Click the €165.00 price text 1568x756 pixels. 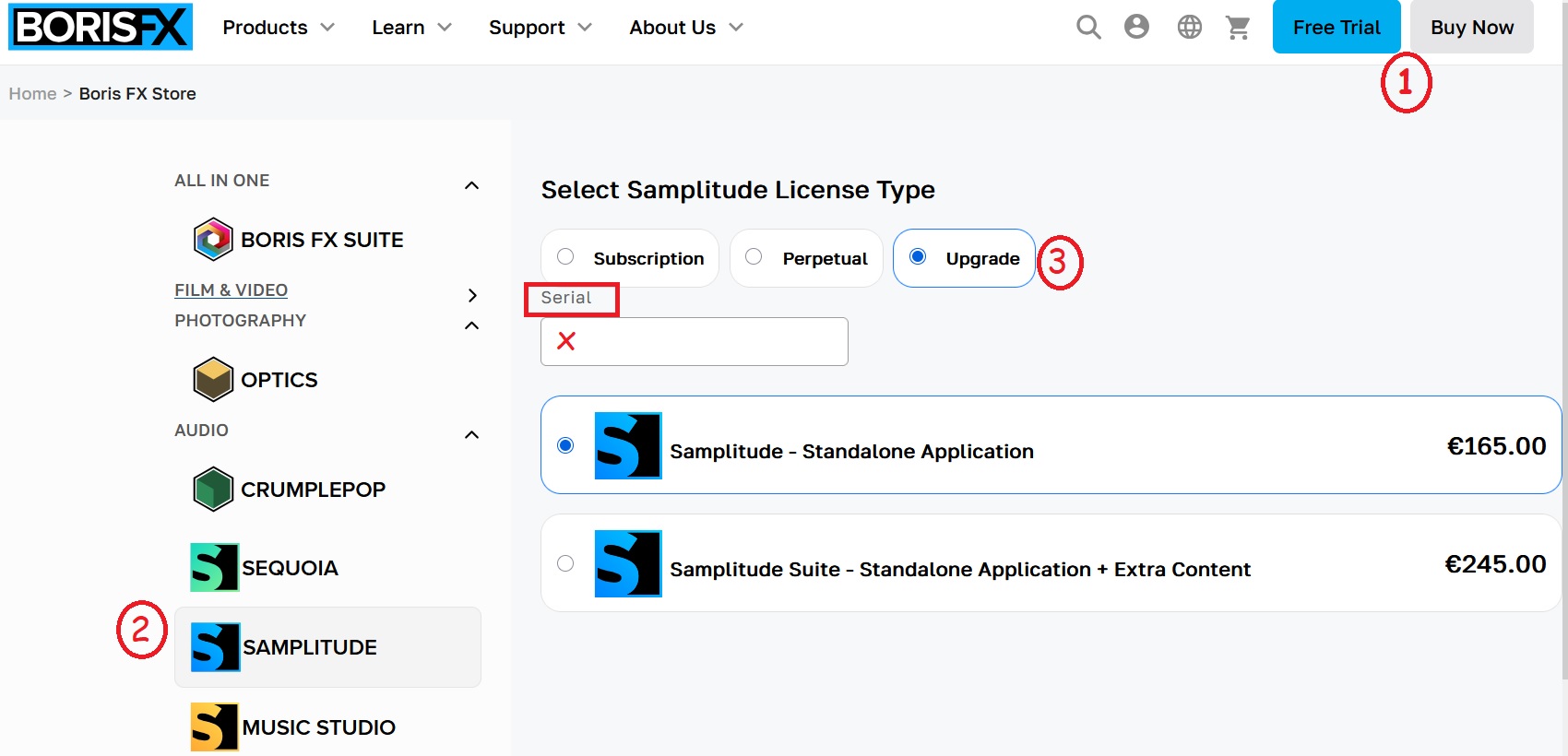[1496, 446]
